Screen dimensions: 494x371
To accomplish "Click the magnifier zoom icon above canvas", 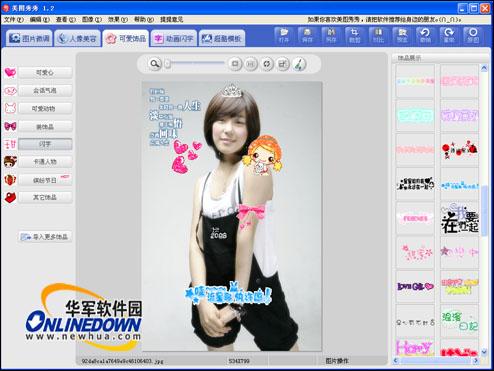I will point(154,64).
